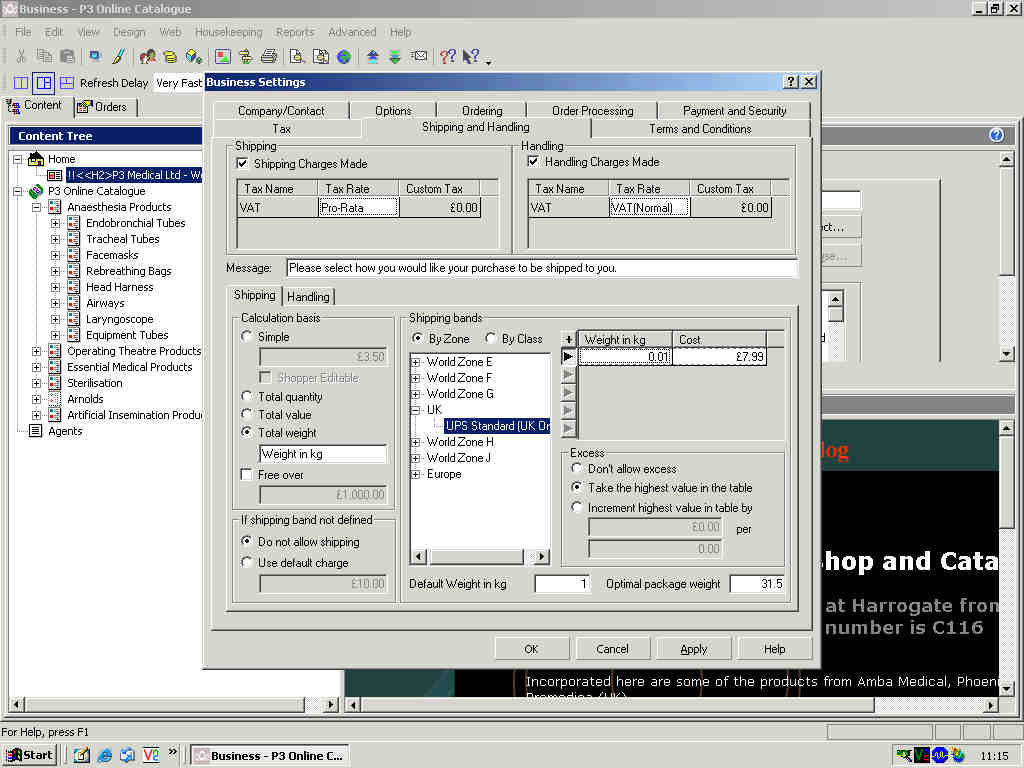
Task: Click the paintbrush icon in the toolbar
Action: tap(118, 57)
